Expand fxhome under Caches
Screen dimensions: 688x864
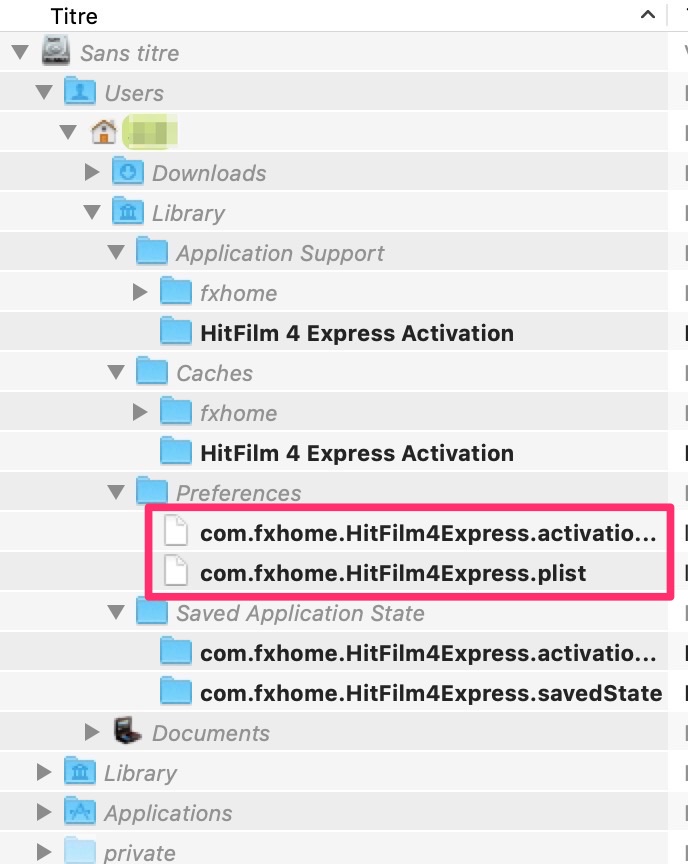pos(140,412)
